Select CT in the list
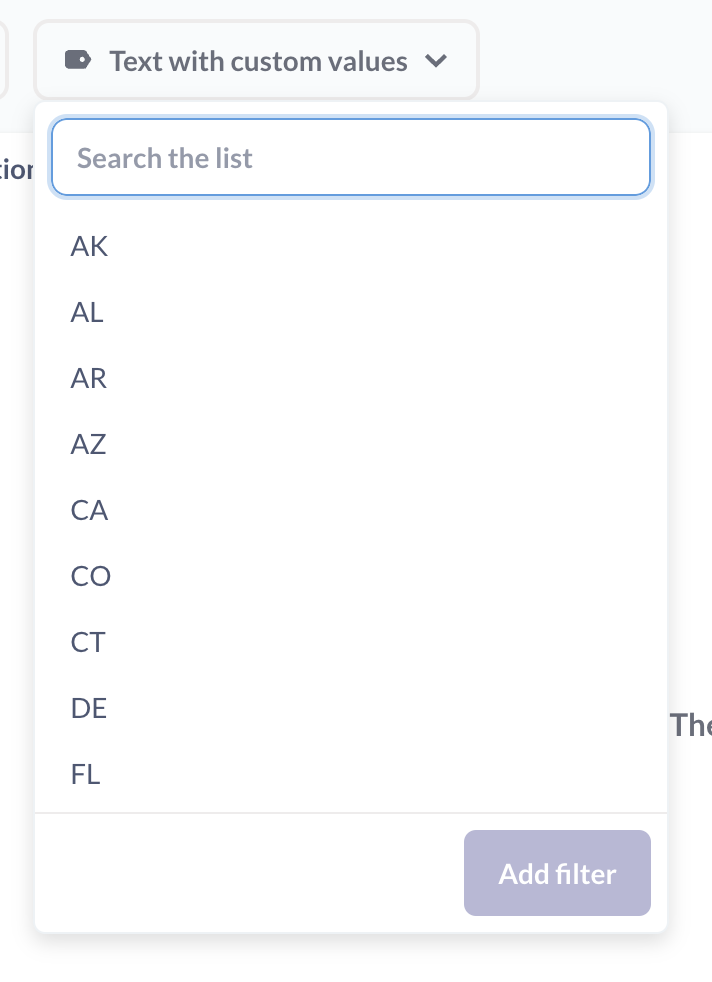Screen dimensions: 712x982 88,642
